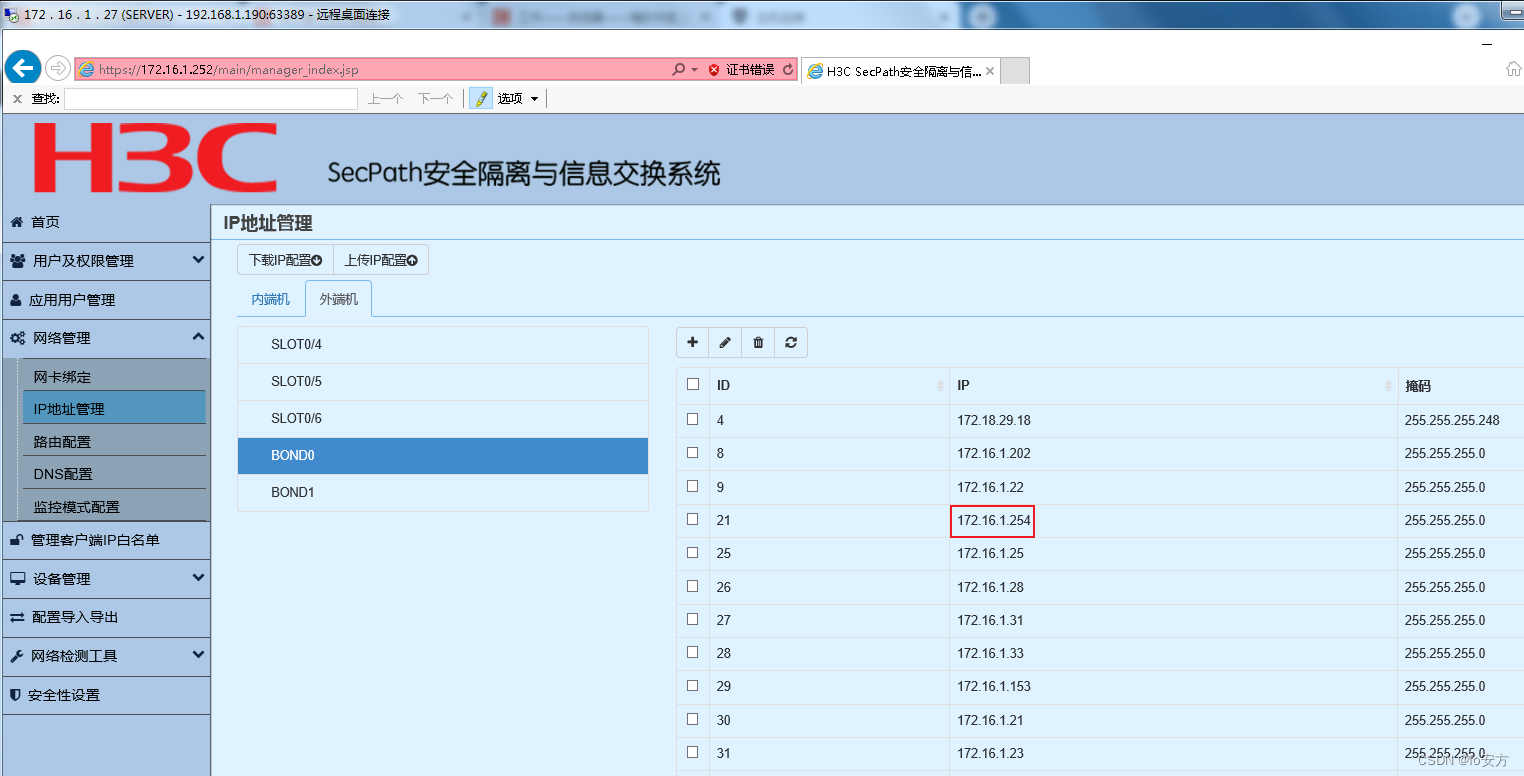1524x776 pixels.
Task: Select BOND0 interface in list
Action: (x=443, y=456)
